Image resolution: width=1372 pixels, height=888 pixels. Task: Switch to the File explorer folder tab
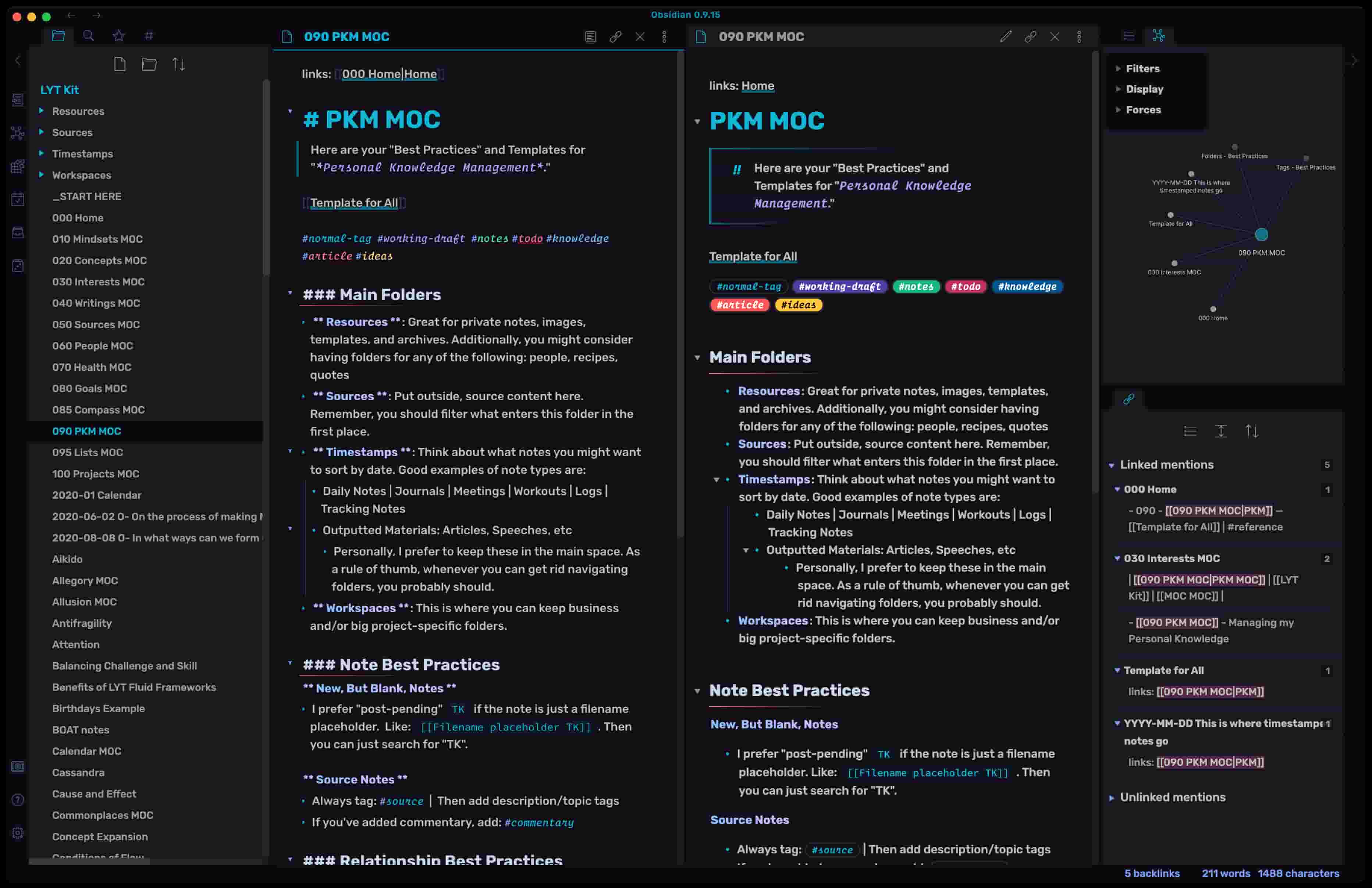(58, 36)
